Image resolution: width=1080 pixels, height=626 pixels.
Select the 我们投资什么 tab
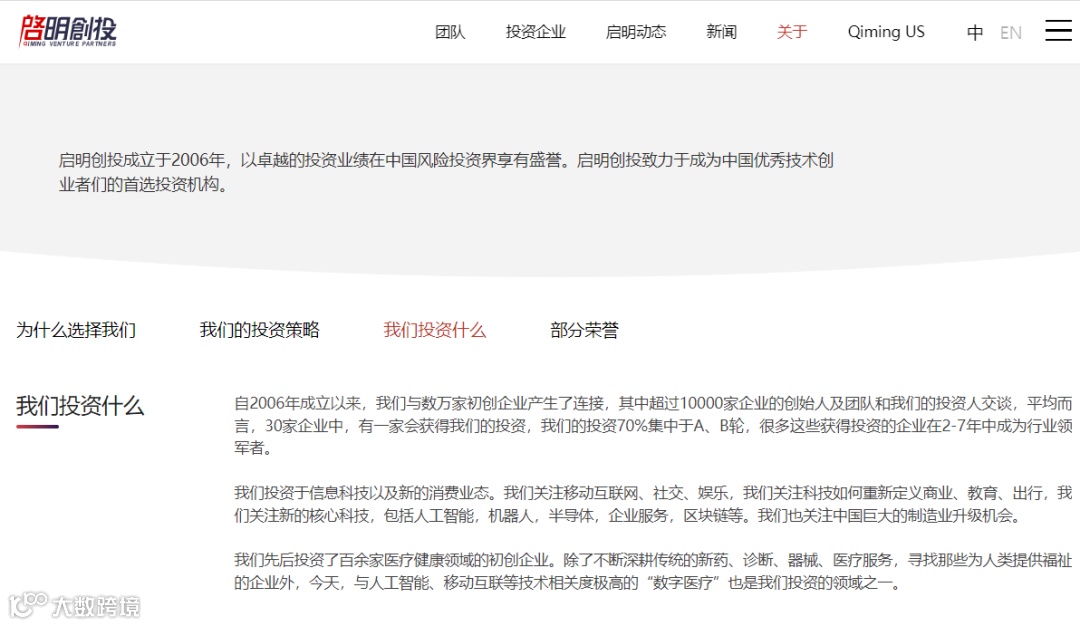click(435, 330)
